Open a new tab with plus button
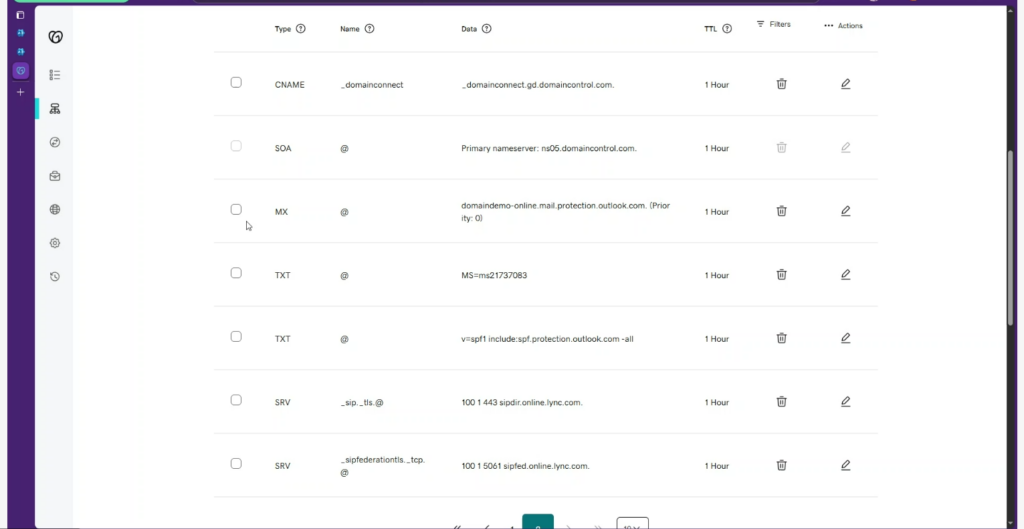Viewport: 1024px width, 529px height. (x=20, y=92)
